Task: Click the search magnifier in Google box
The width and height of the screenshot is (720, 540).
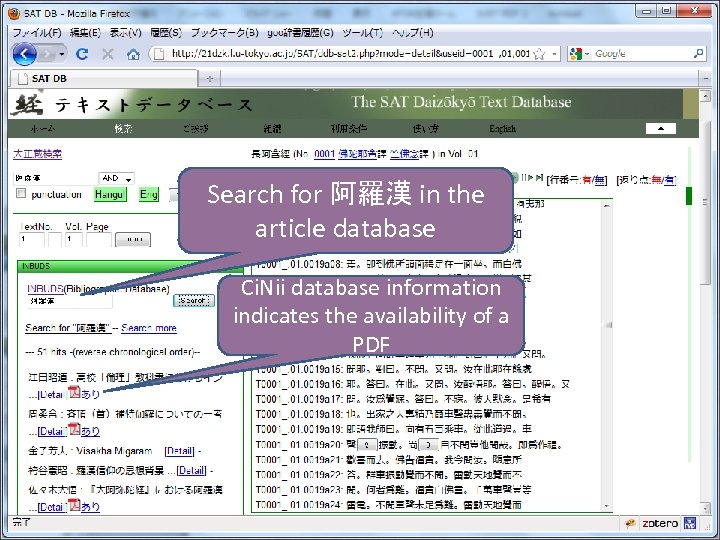Action: tap(698, 53)
